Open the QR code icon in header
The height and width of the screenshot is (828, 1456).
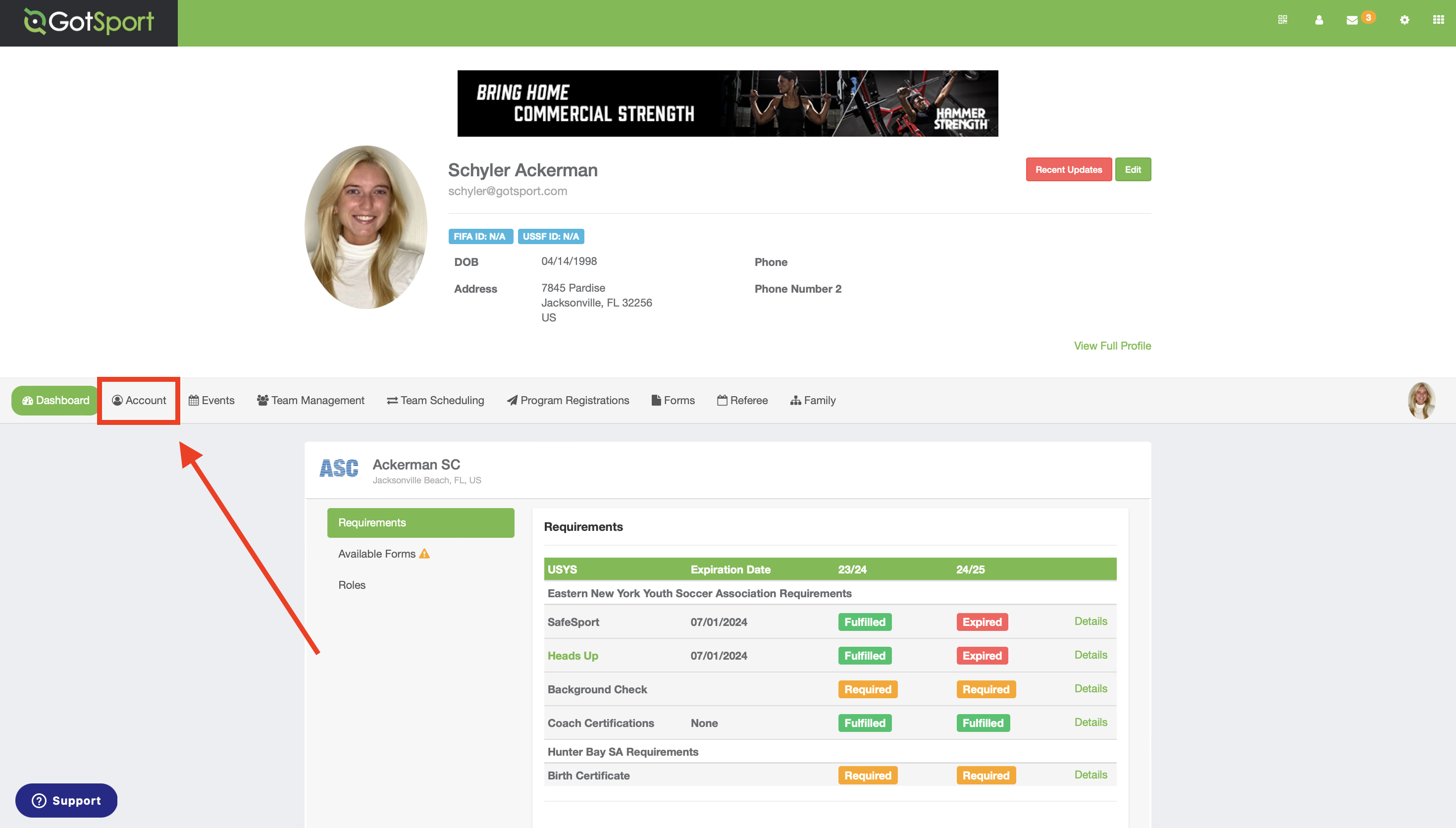[1283, 20]
